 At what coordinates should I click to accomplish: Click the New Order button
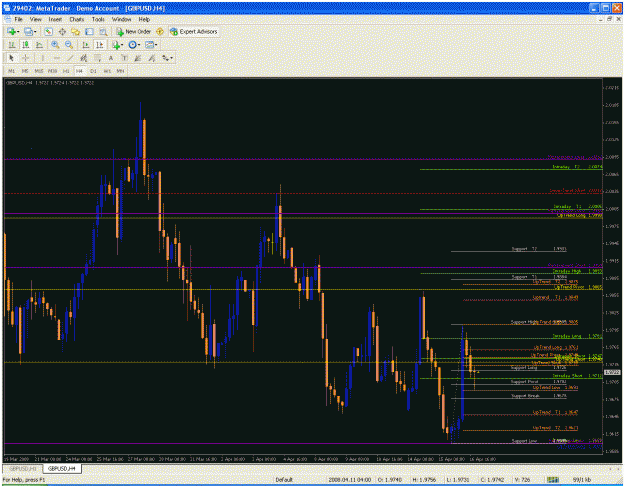coord(133,31)
